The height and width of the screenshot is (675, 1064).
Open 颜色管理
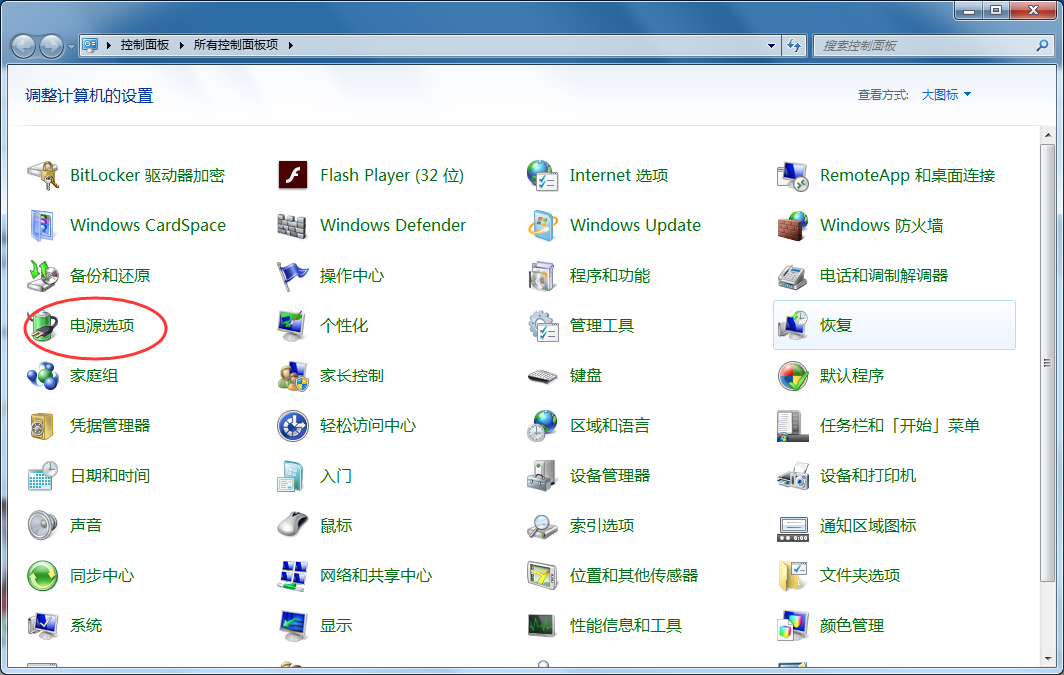[852, 625]
